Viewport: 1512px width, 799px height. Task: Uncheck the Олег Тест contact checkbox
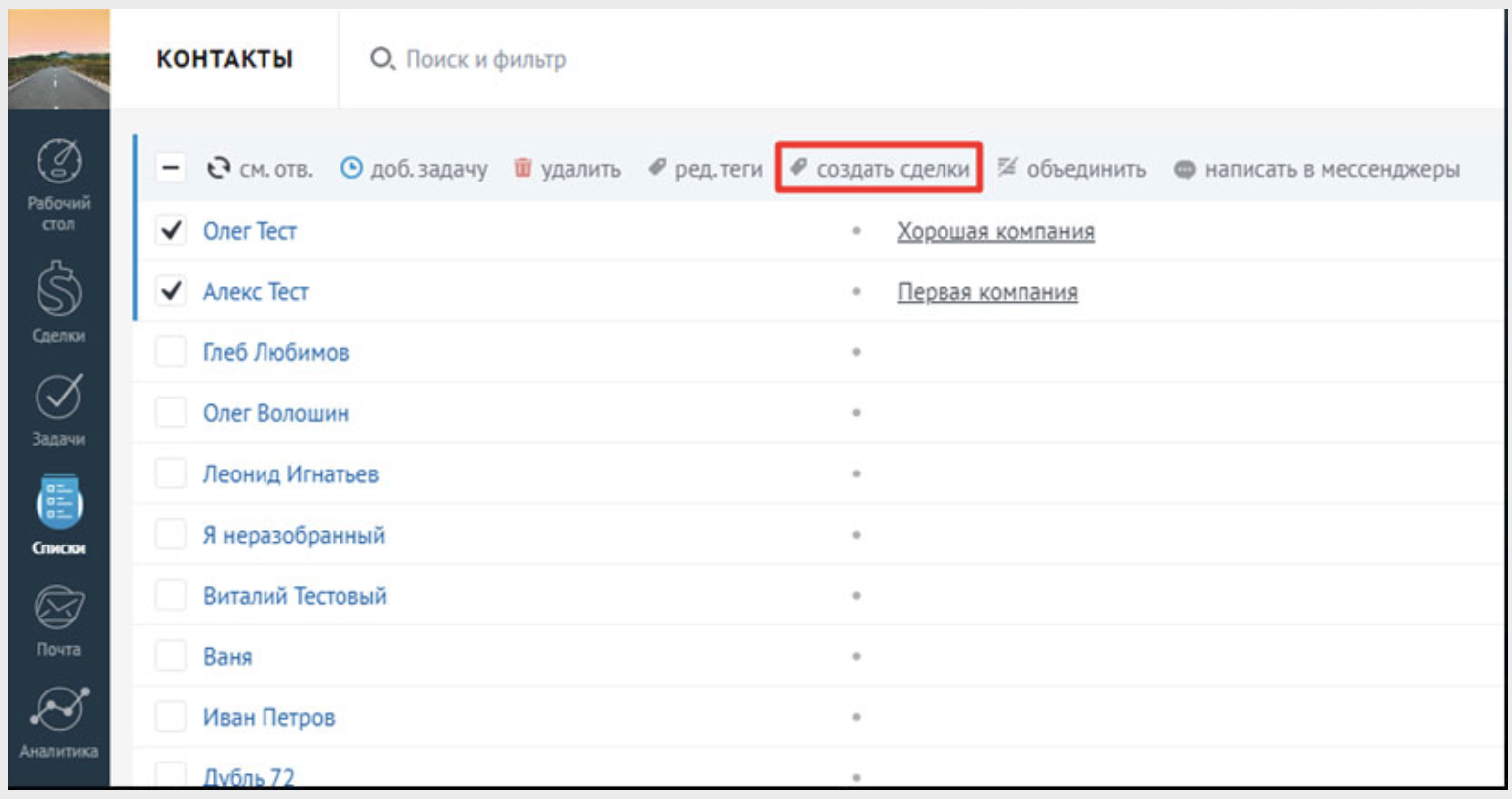tap(171, 231)
